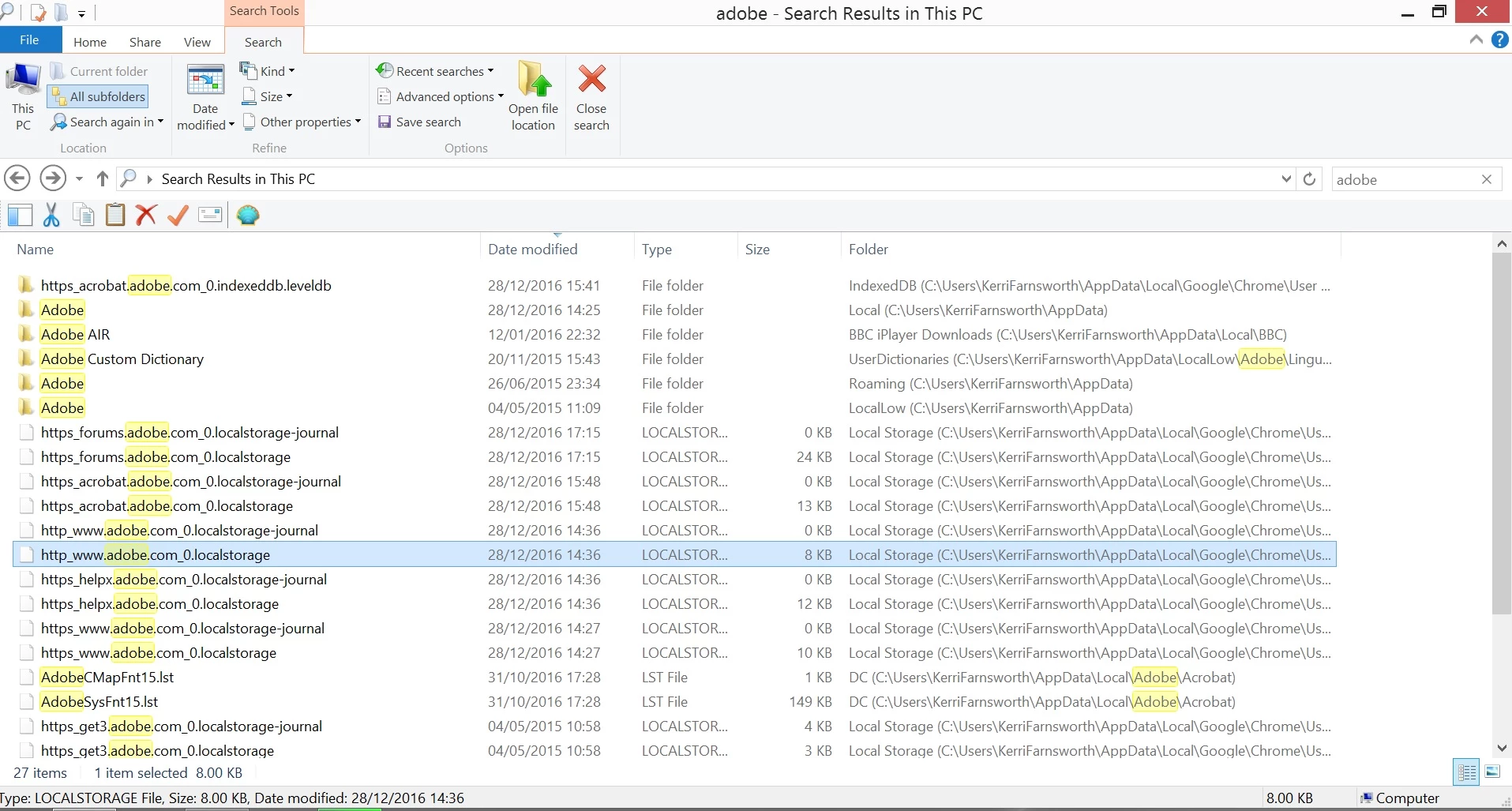Viewport: 1512px width, 811px height.
Task: Click the globe shell icon in toolbar
Action: click(248, 215)
